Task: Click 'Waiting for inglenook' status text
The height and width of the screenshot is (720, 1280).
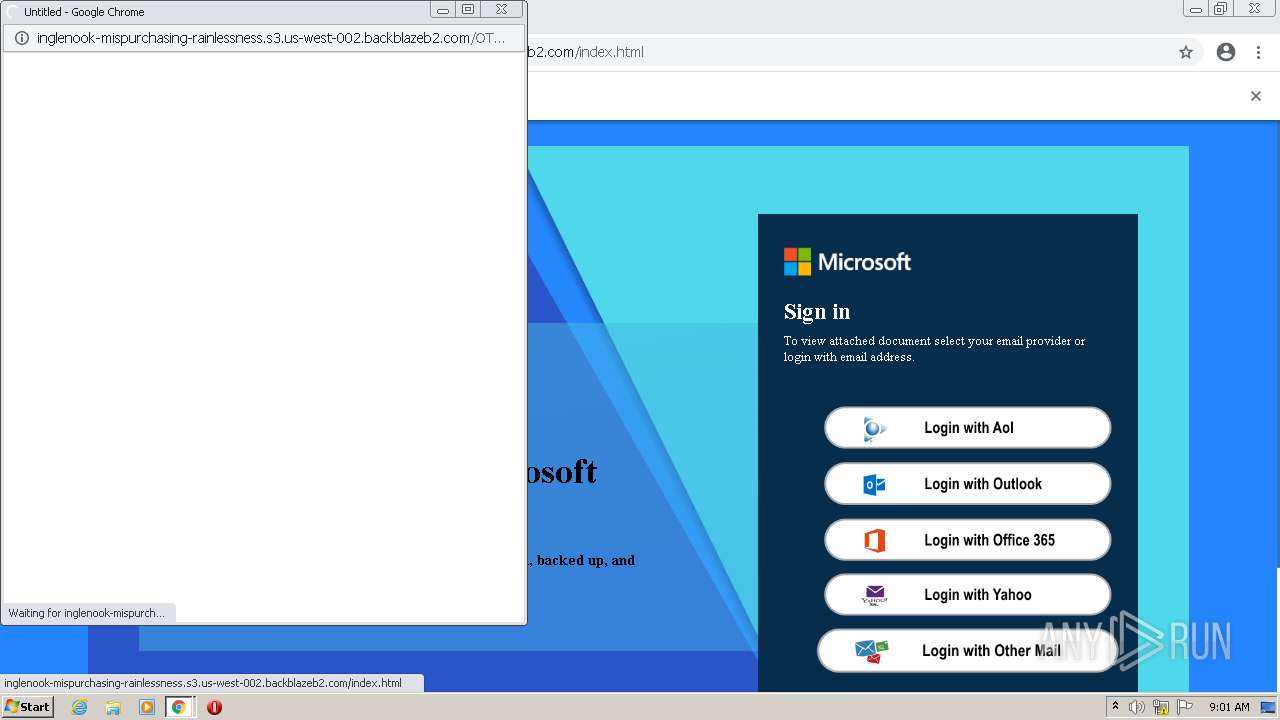Action: pyautogui.click(x=87, y=613)
